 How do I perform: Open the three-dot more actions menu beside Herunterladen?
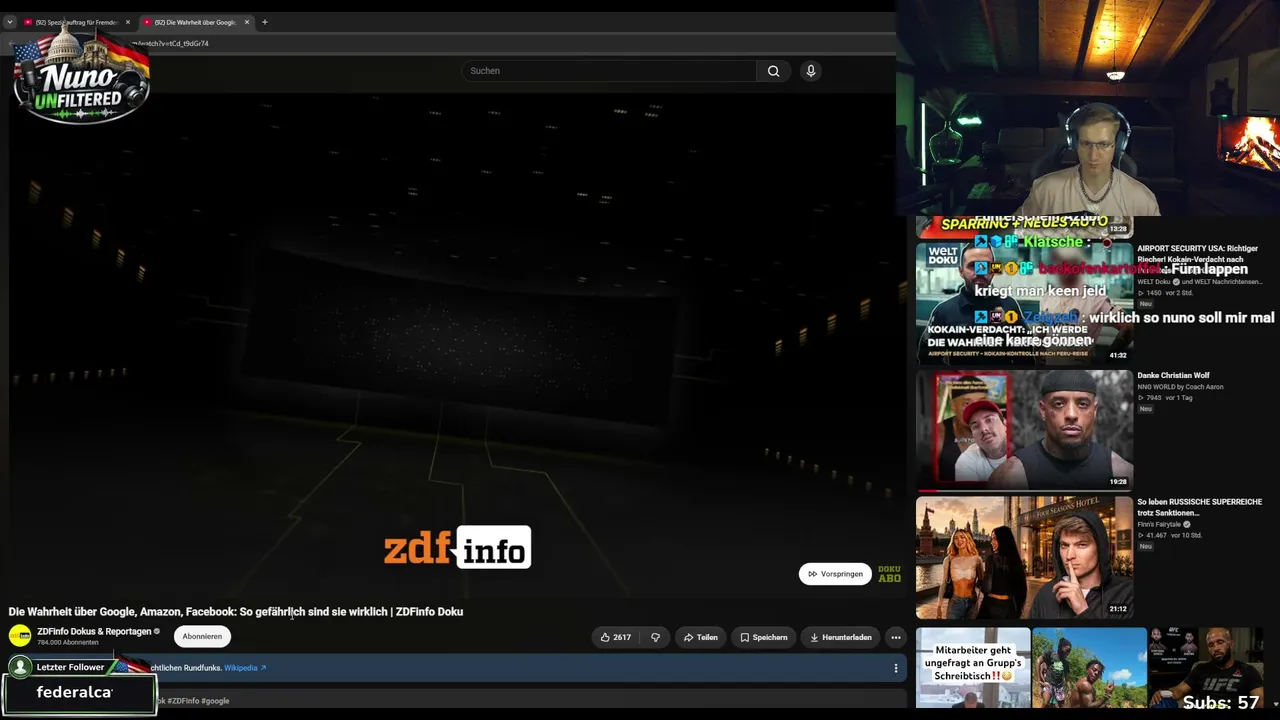[x=896, y=637]
